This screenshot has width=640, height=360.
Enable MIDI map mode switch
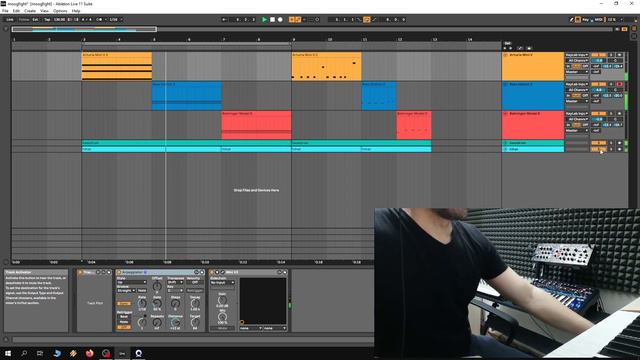[598, 19]
